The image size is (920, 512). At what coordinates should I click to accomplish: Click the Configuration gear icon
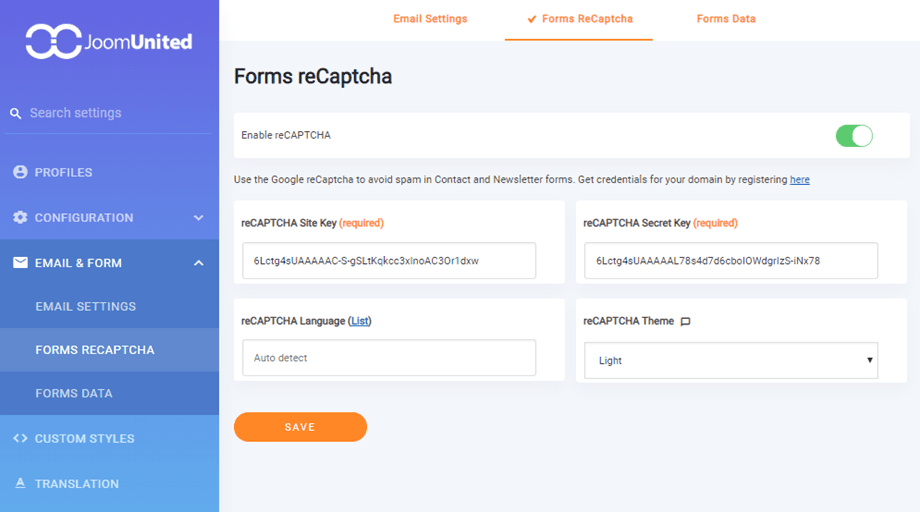pos(20,217)
